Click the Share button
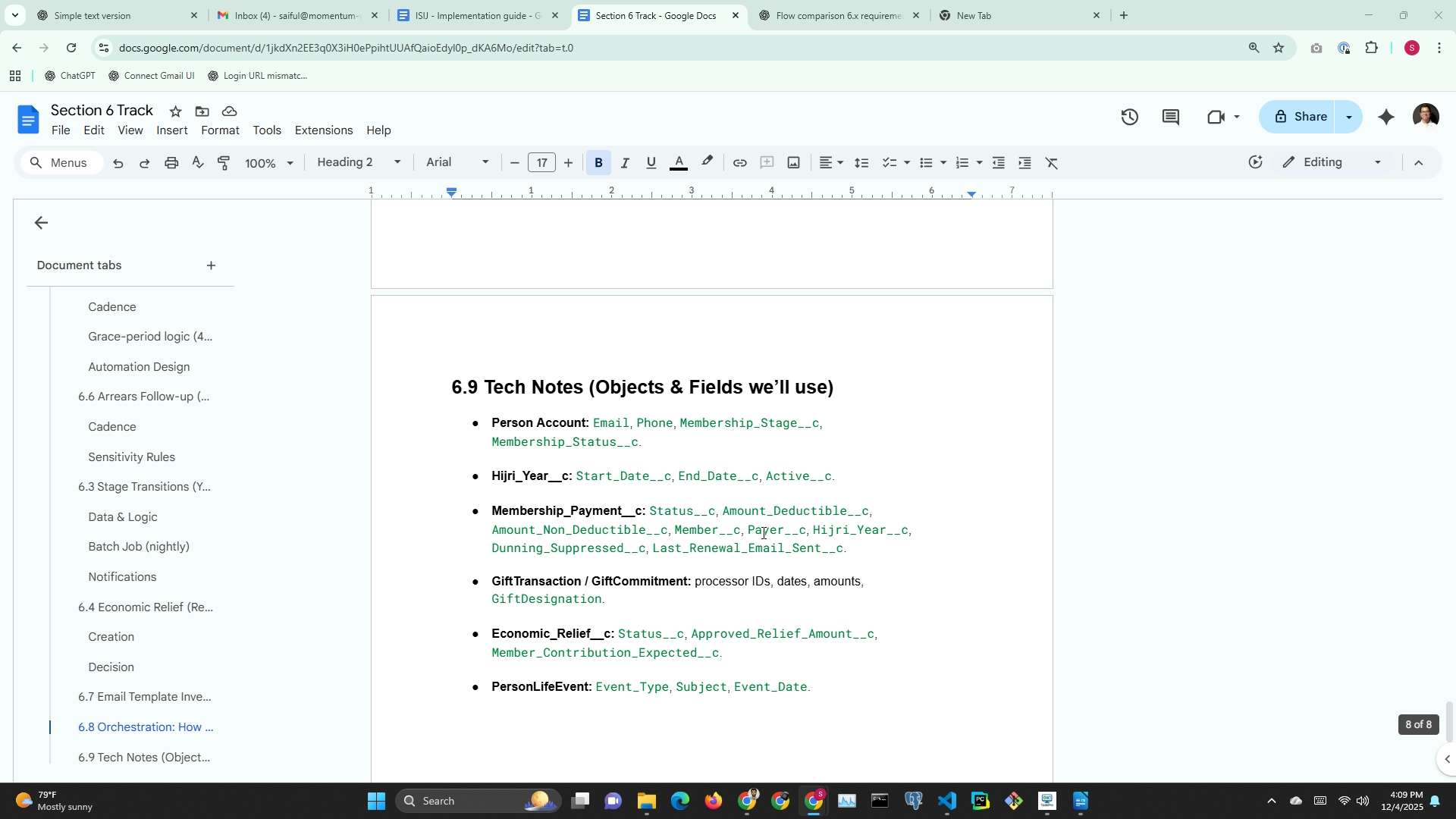The image size is (1456, 819). [x=1300, y=117]
